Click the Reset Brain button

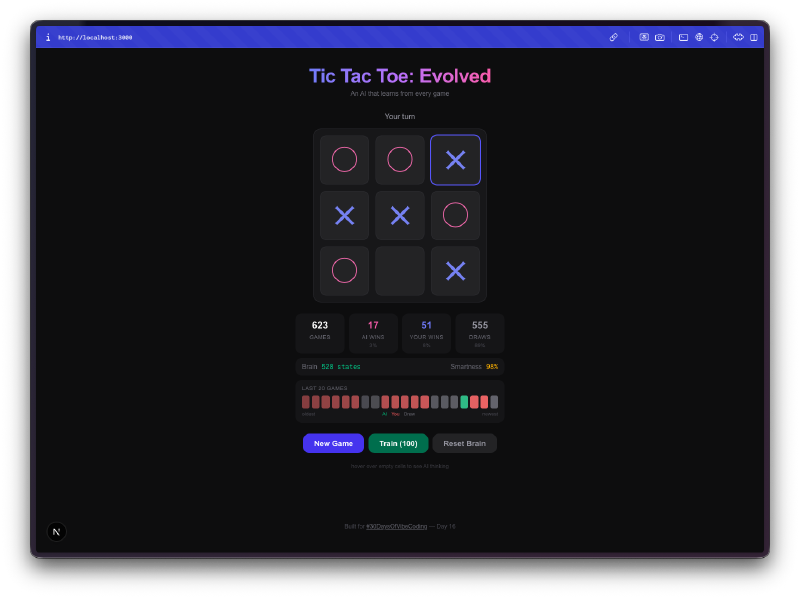[x=464, y=443]
